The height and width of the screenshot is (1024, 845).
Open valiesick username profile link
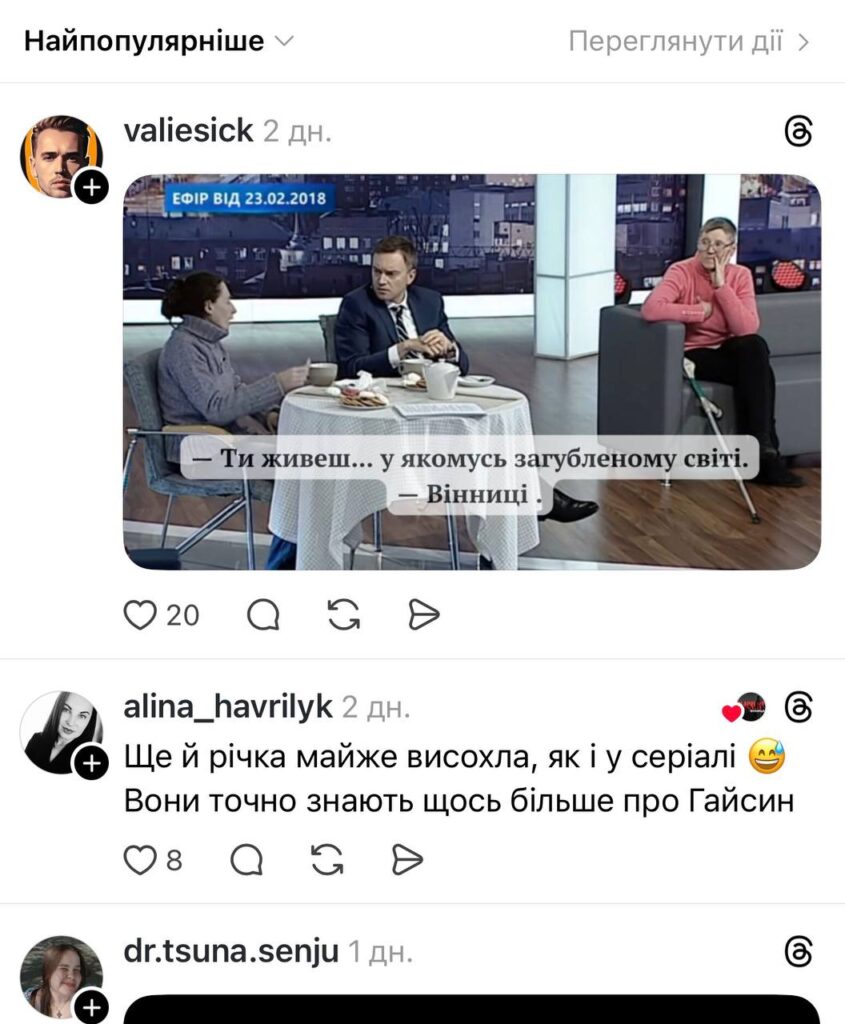(x=188, y=131)
